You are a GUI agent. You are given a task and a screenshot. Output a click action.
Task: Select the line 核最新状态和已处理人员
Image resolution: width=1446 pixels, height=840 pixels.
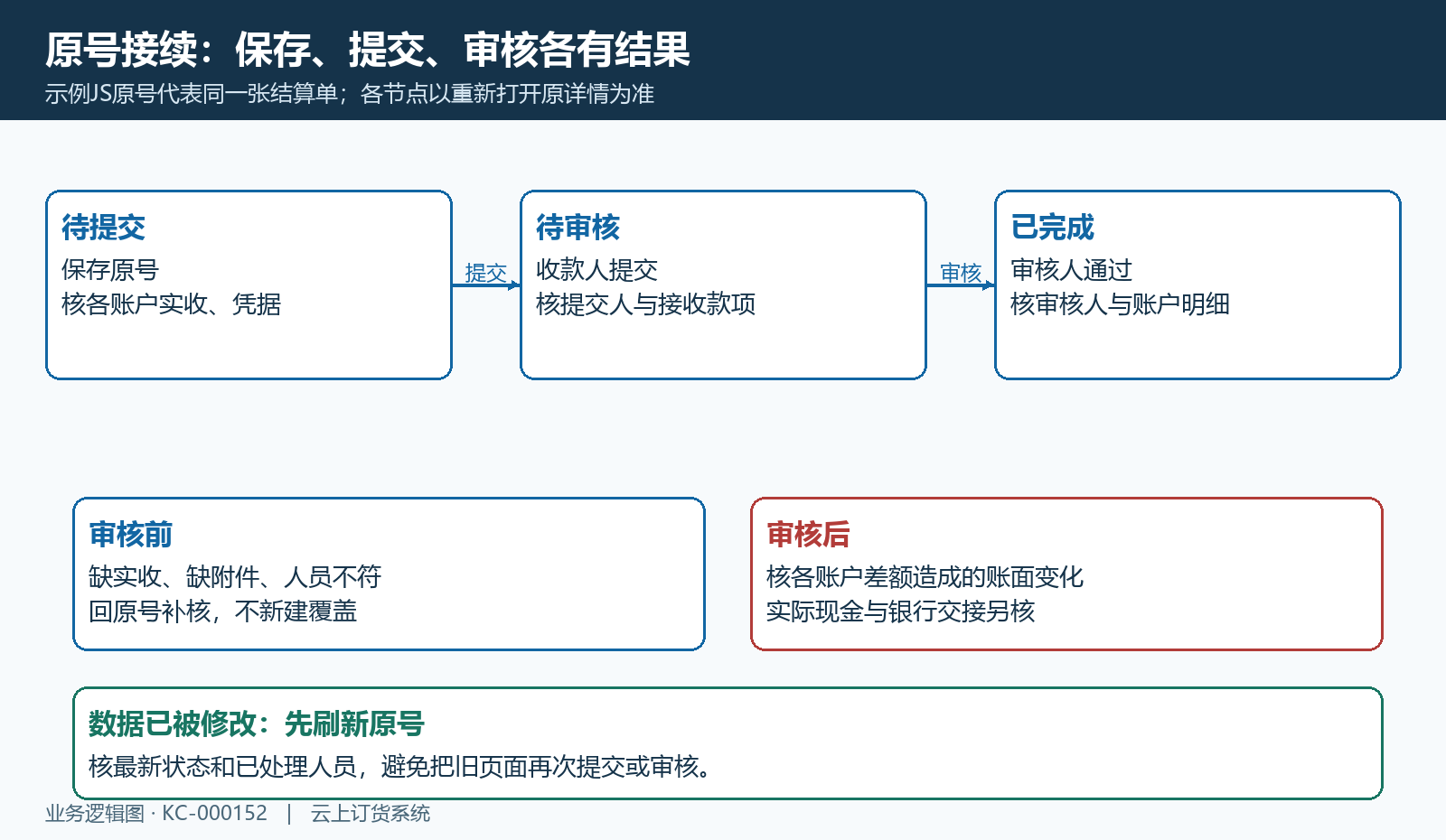click(222, 767)
